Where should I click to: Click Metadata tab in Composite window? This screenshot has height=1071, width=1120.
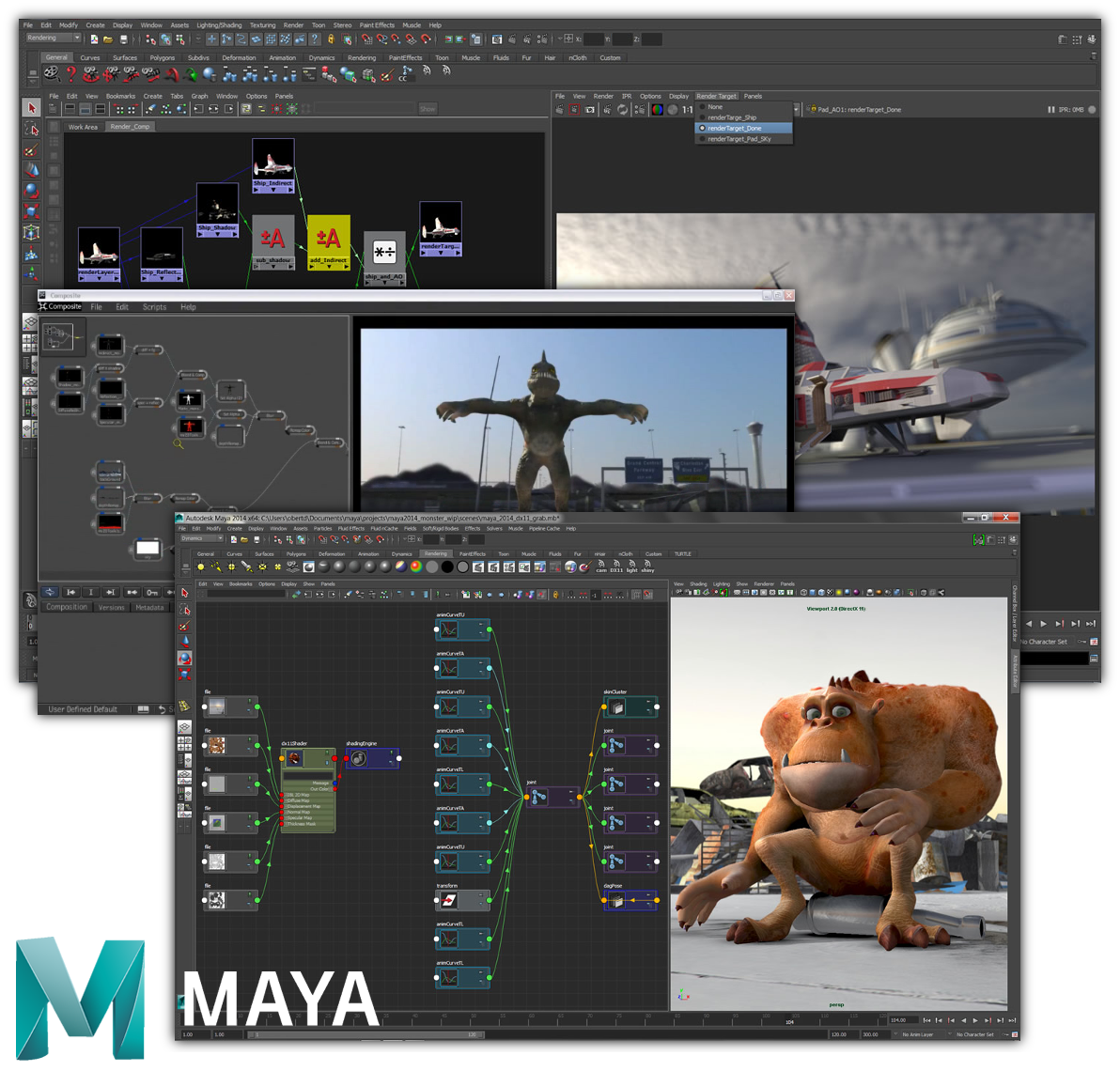point(149,607)
